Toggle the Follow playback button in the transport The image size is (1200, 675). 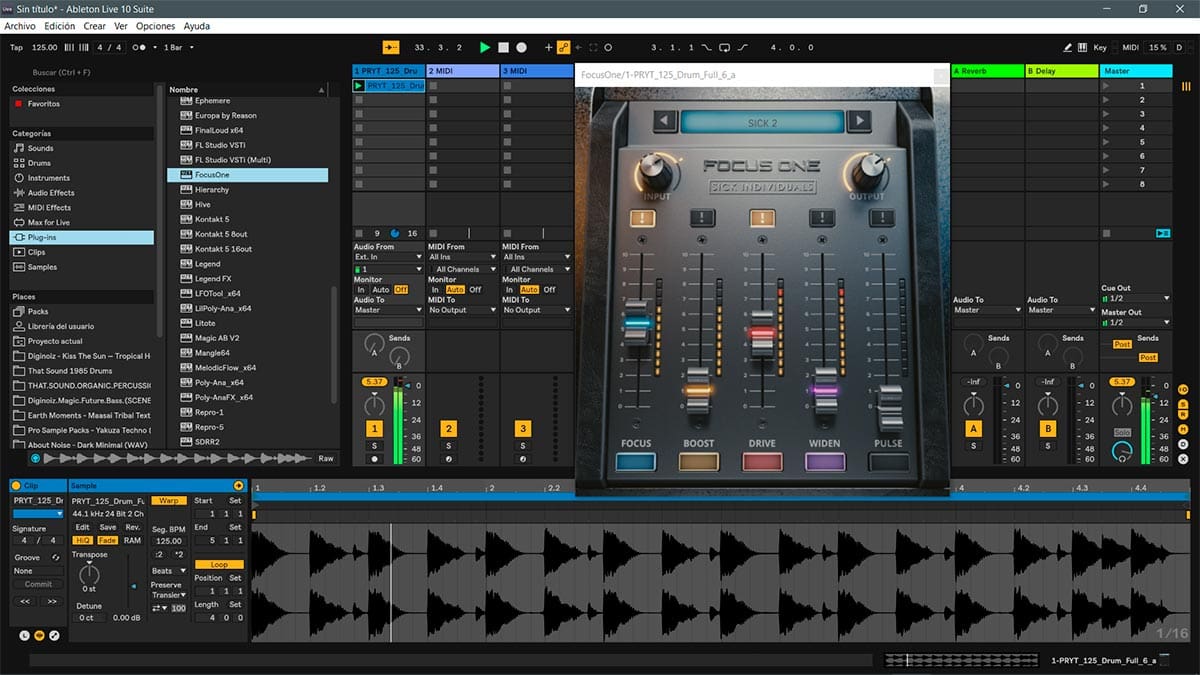pyautogui.click(x=391, y=47)
